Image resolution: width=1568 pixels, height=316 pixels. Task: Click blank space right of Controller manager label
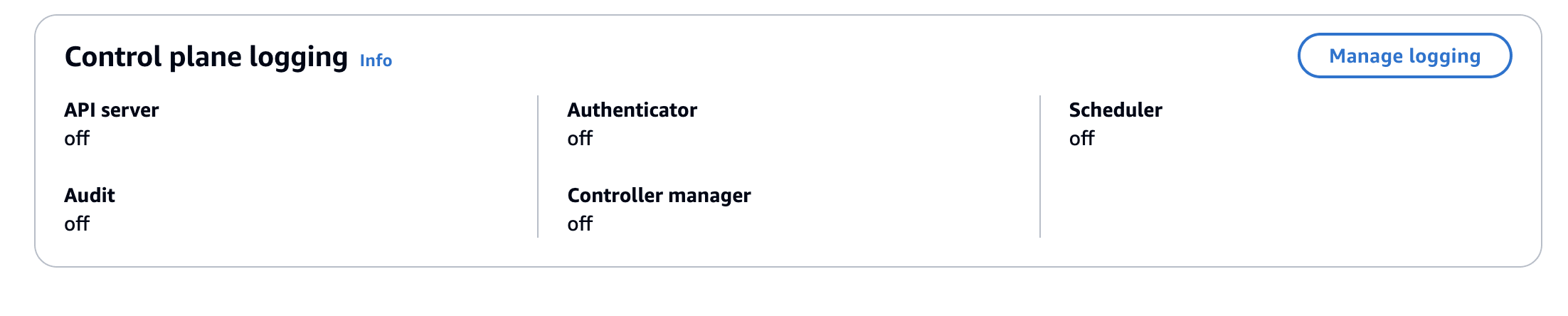pyautogui.click(x=889, y=195)
